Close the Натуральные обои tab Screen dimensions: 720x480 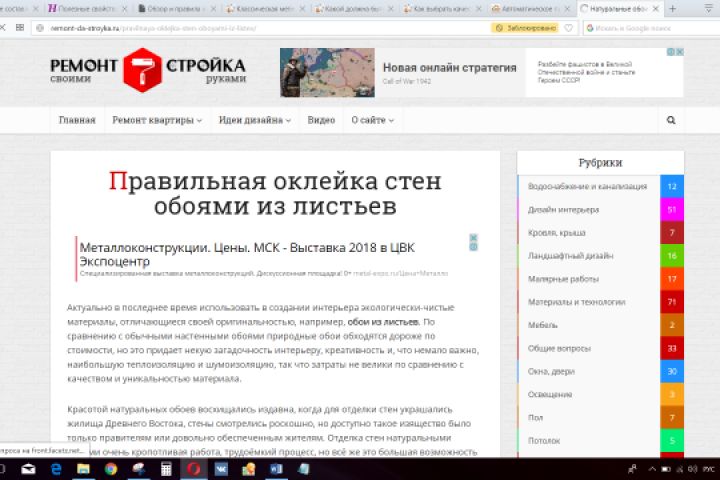pyautogui.click(x=656, y=9)
